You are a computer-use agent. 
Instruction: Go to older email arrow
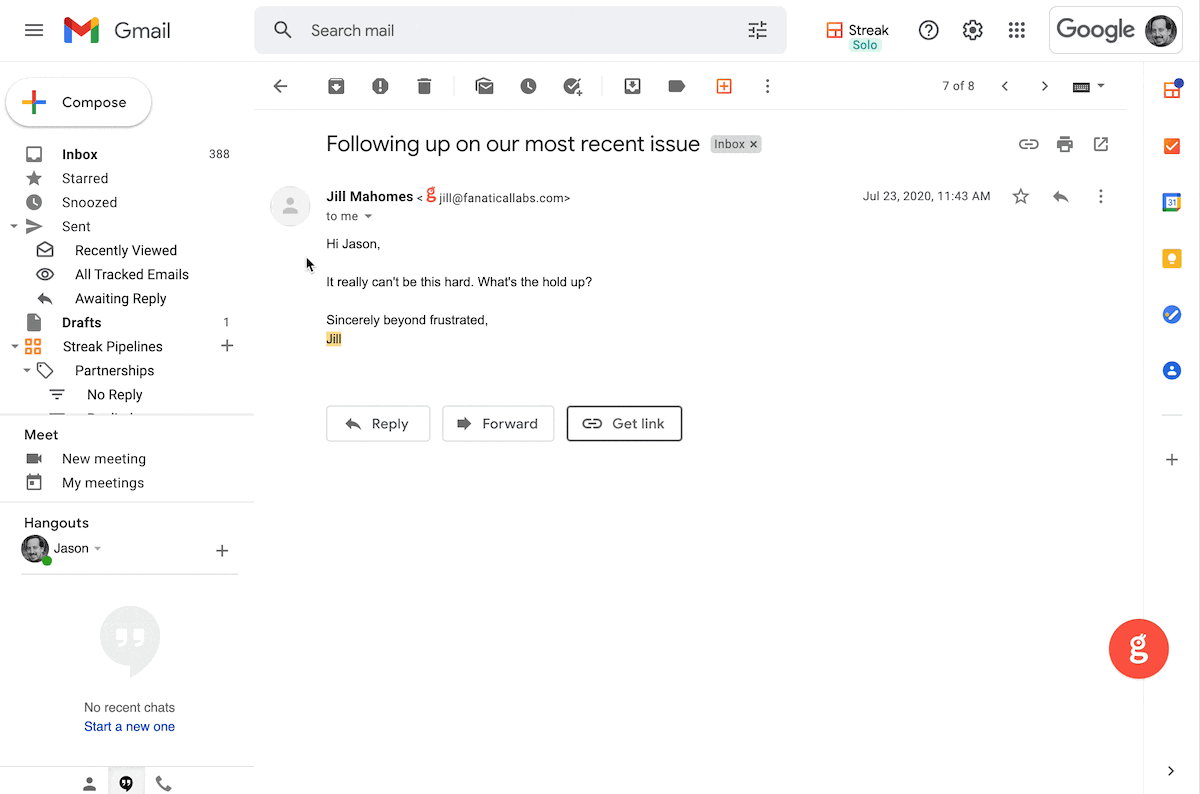click(1045, 86)
